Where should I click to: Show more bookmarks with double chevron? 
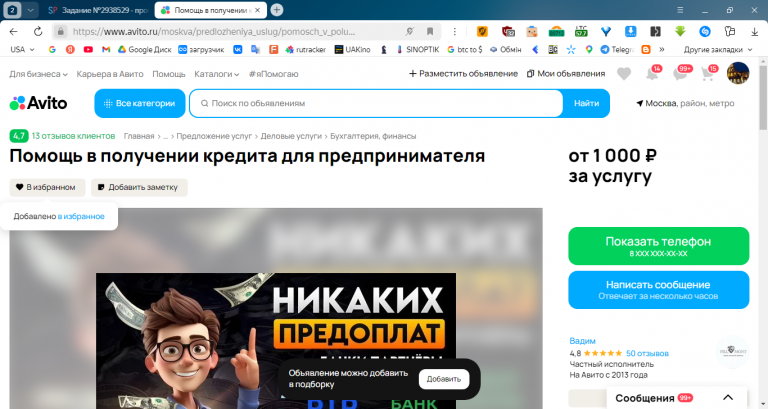click(x=662, y=49)
